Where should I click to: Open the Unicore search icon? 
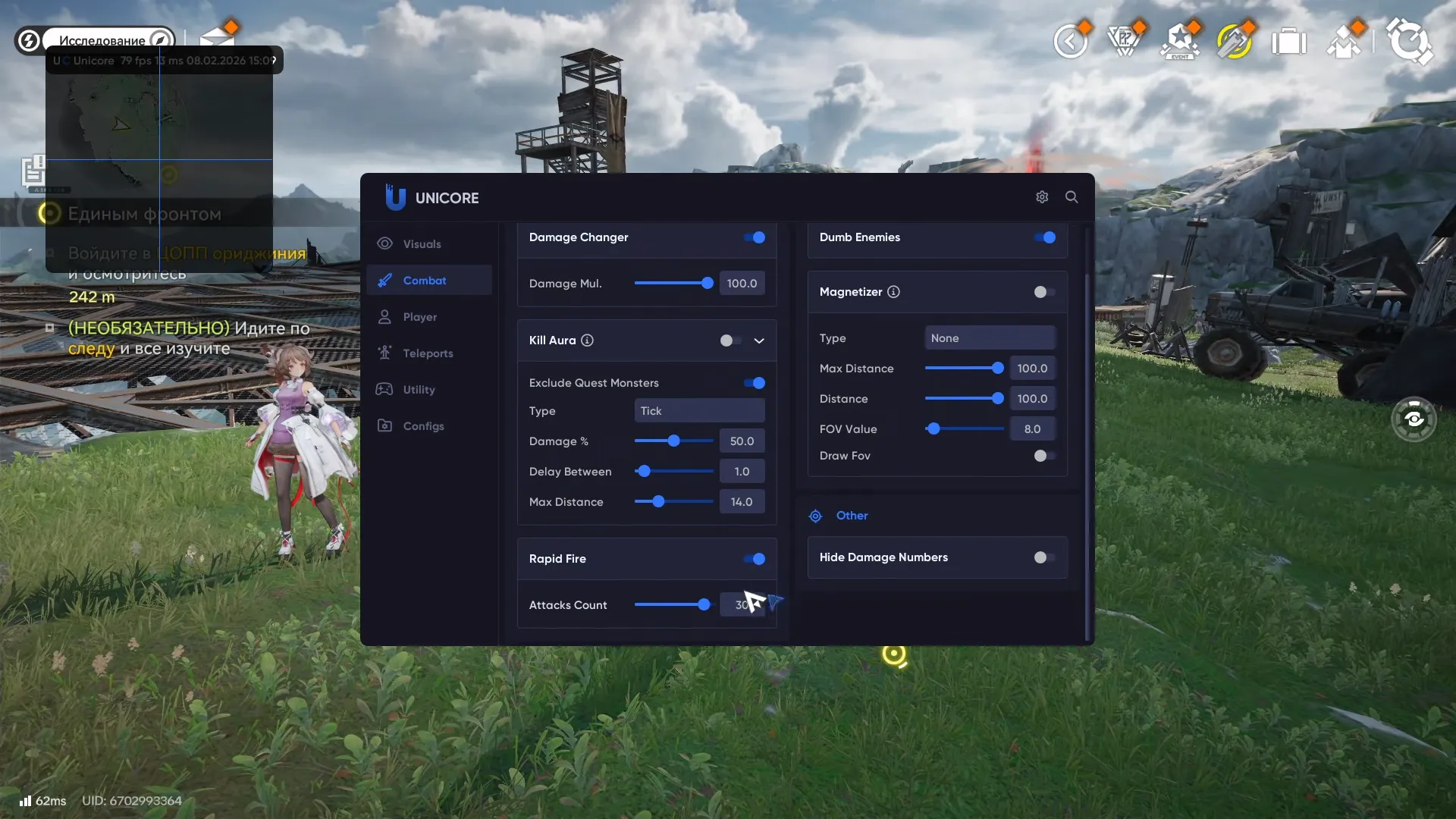coord(1072,196)
